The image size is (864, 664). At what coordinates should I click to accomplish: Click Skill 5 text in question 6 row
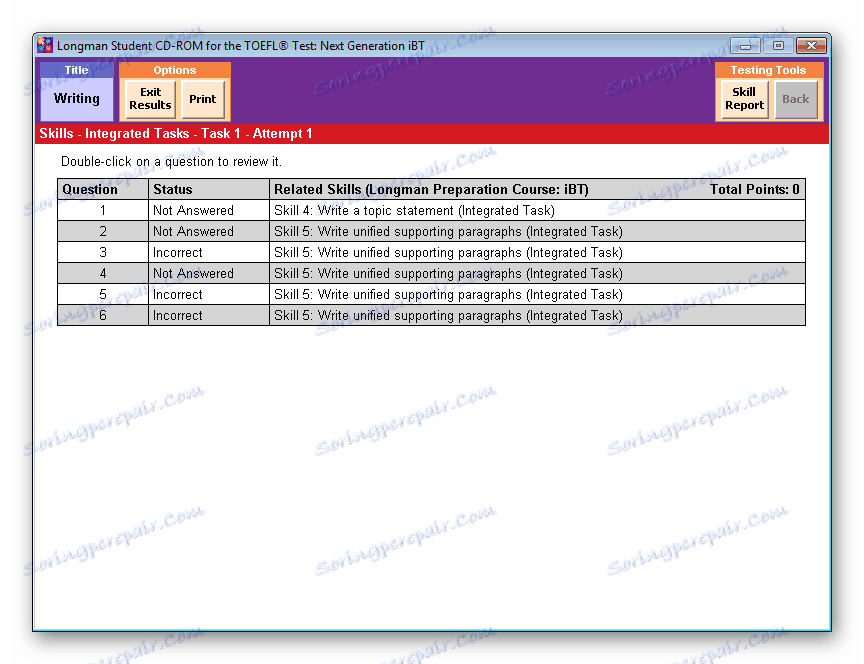click(x=449, y=315)
